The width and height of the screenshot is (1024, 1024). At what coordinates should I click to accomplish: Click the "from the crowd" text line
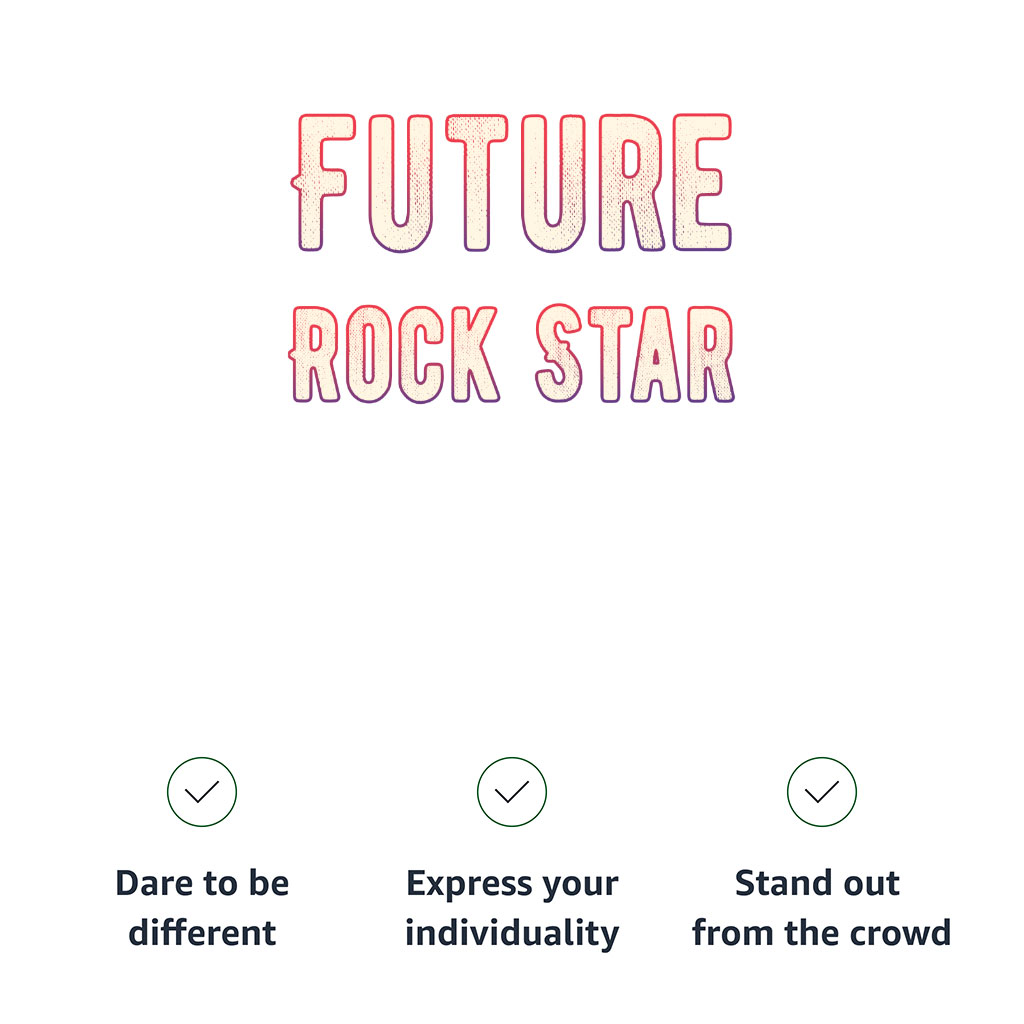pos(821,933)
